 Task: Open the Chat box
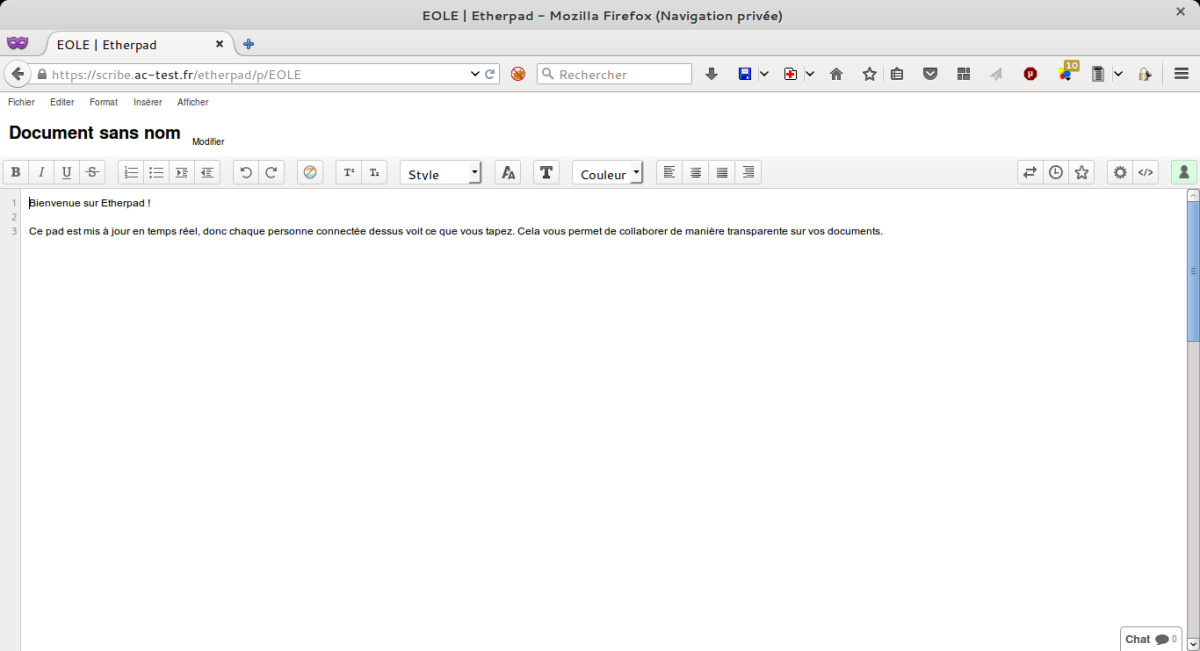(x=1151, y=639)
